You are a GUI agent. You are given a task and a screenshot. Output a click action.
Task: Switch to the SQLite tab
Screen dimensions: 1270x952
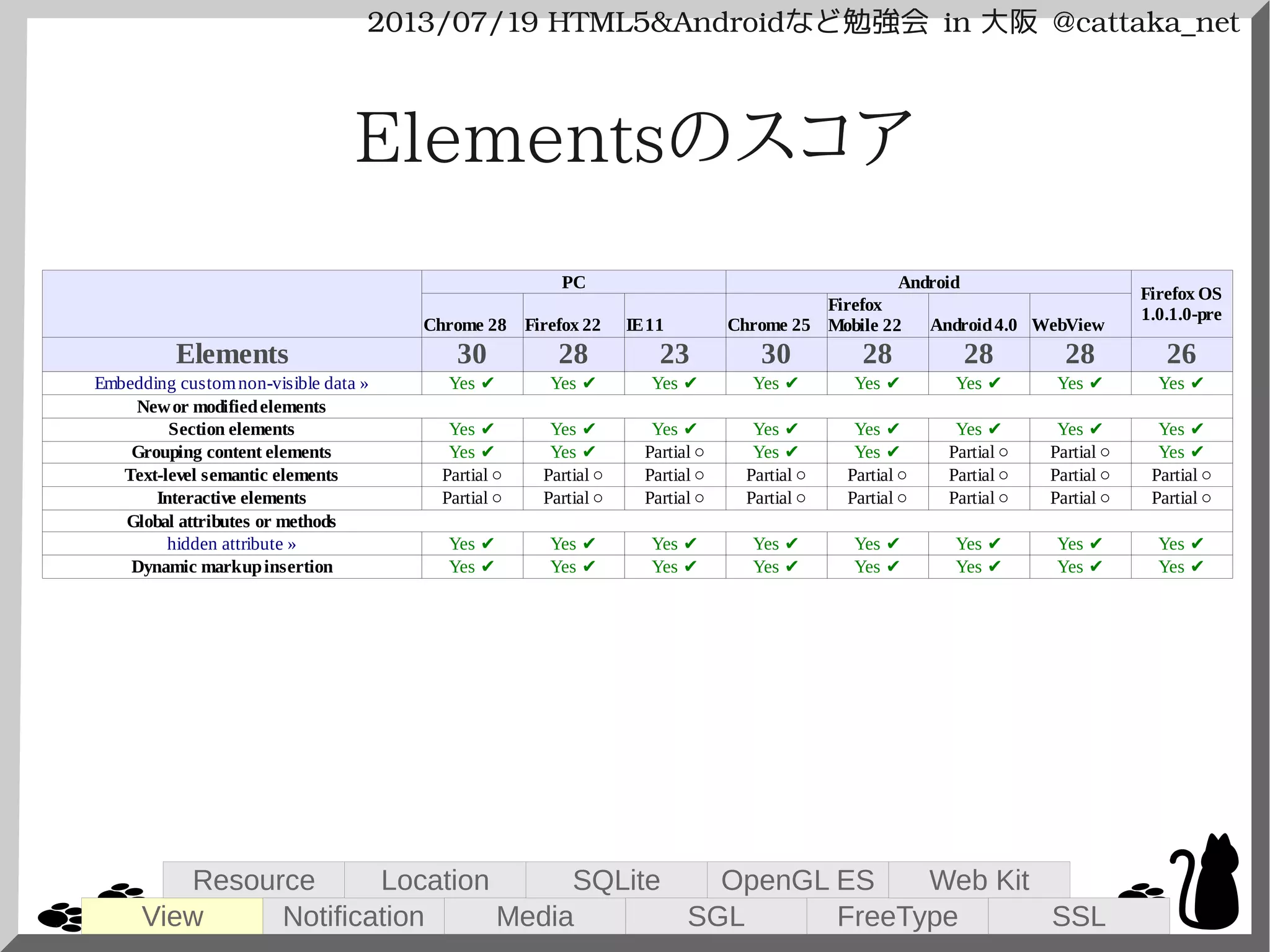(x=616, y=879)
